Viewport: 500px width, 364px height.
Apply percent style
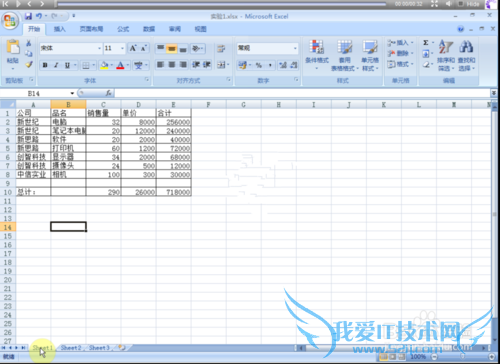259,65
